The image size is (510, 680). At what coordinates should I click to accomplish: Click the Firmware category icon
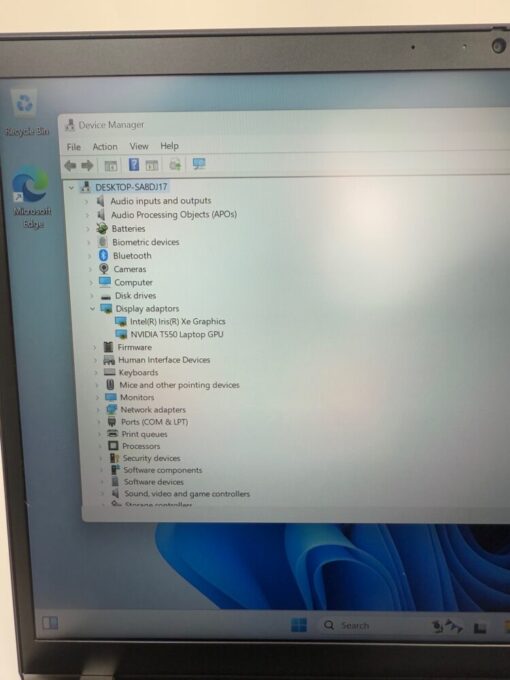pos(108,347)
